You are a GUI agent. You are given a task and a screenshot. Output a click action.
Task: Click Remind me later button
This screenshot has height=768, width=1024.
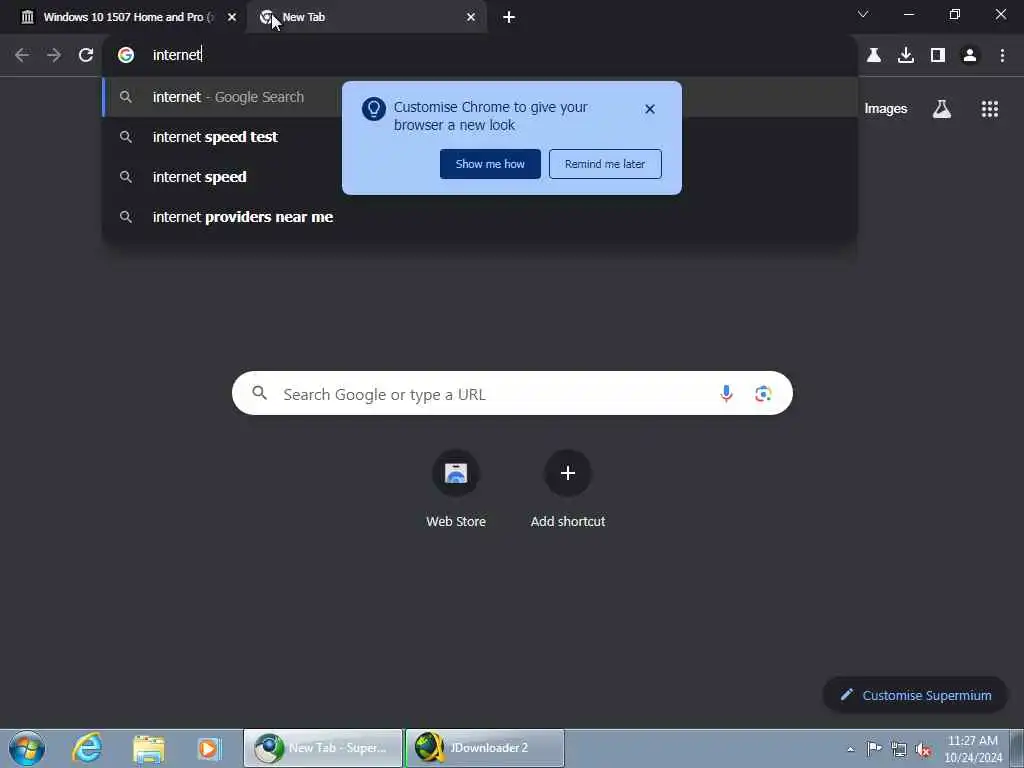[x=605, y=164]
